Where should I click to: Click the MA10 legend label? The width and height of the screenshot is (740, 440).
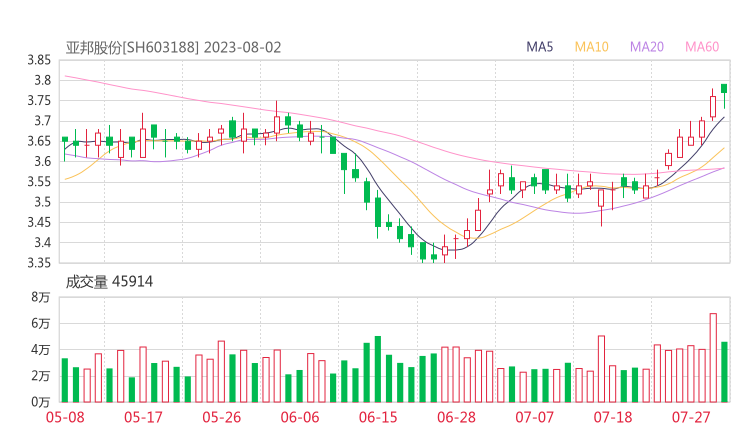pyautogui.click(x=591, y=47)
